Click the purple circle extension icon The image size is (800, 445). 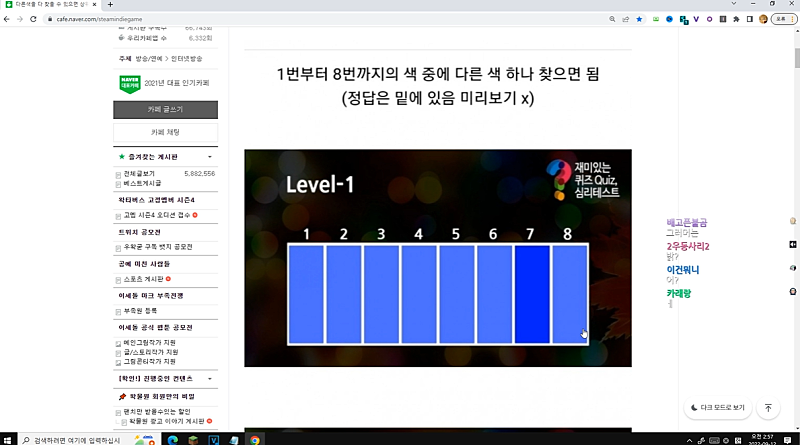click(709, 19)
